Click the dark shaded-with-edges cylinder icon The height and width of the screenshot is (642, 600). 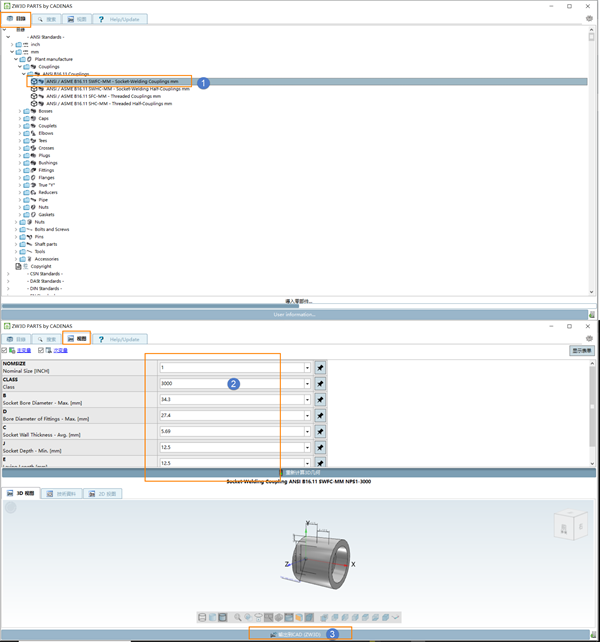[x=222, y=617]
